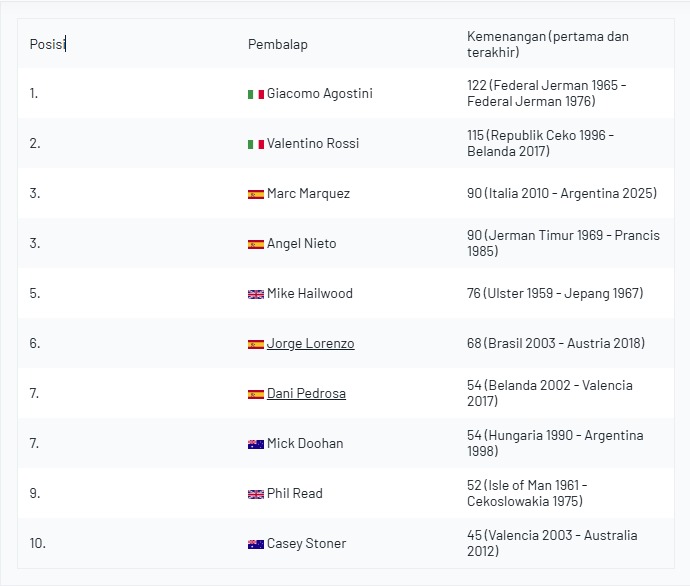Click the British flag beside Mike Hailwood
Screen dimensions: 690x586
click(x=255, y=294)
